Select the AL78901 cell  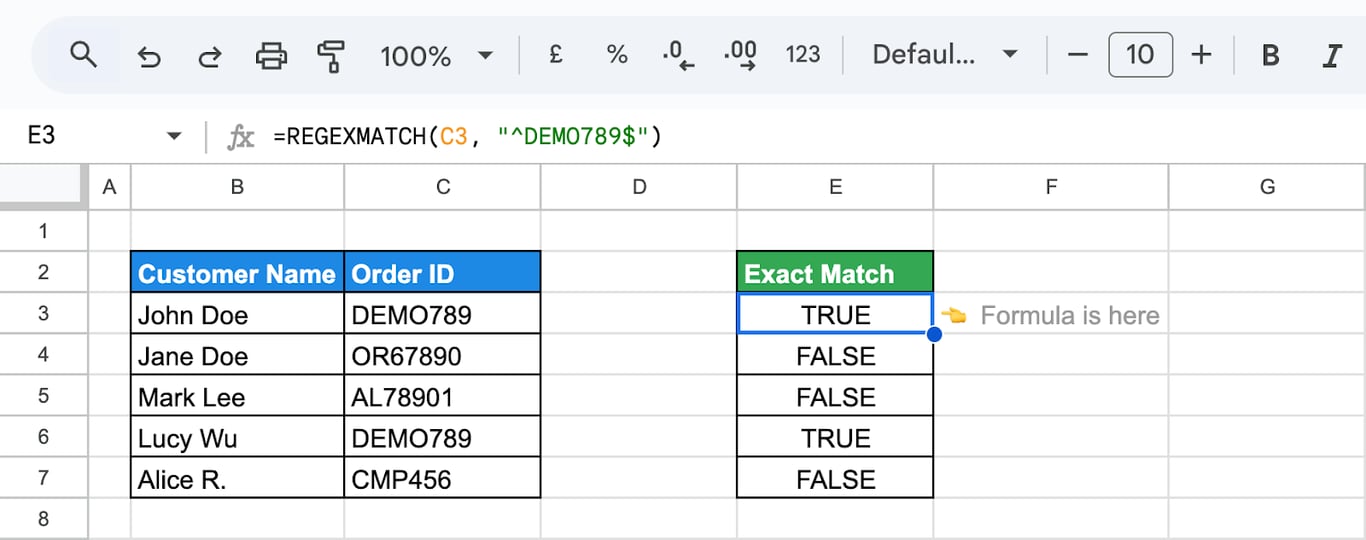443,396
